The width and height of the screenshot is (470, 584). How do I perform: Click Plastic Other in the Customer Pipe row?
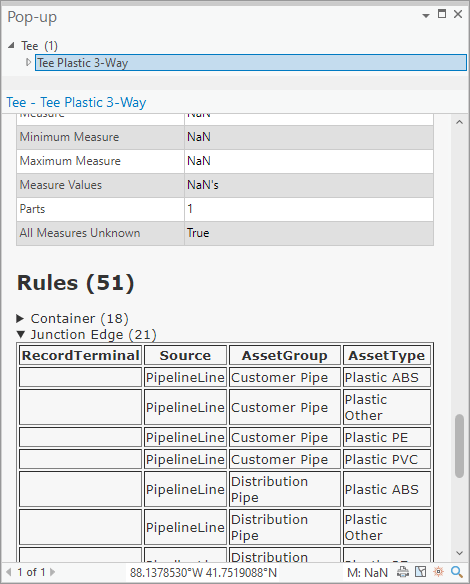pos(387,407)
